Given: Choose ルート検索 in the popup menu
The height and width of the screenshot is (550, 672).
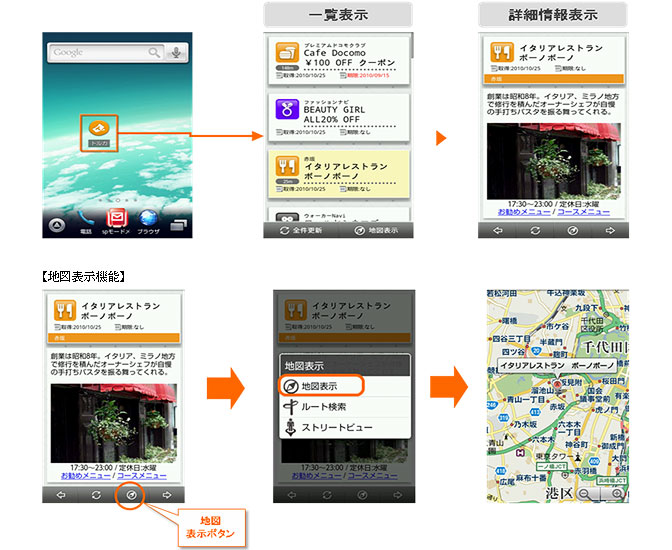Looking at the screenshot, I should [x=345, y=407].
